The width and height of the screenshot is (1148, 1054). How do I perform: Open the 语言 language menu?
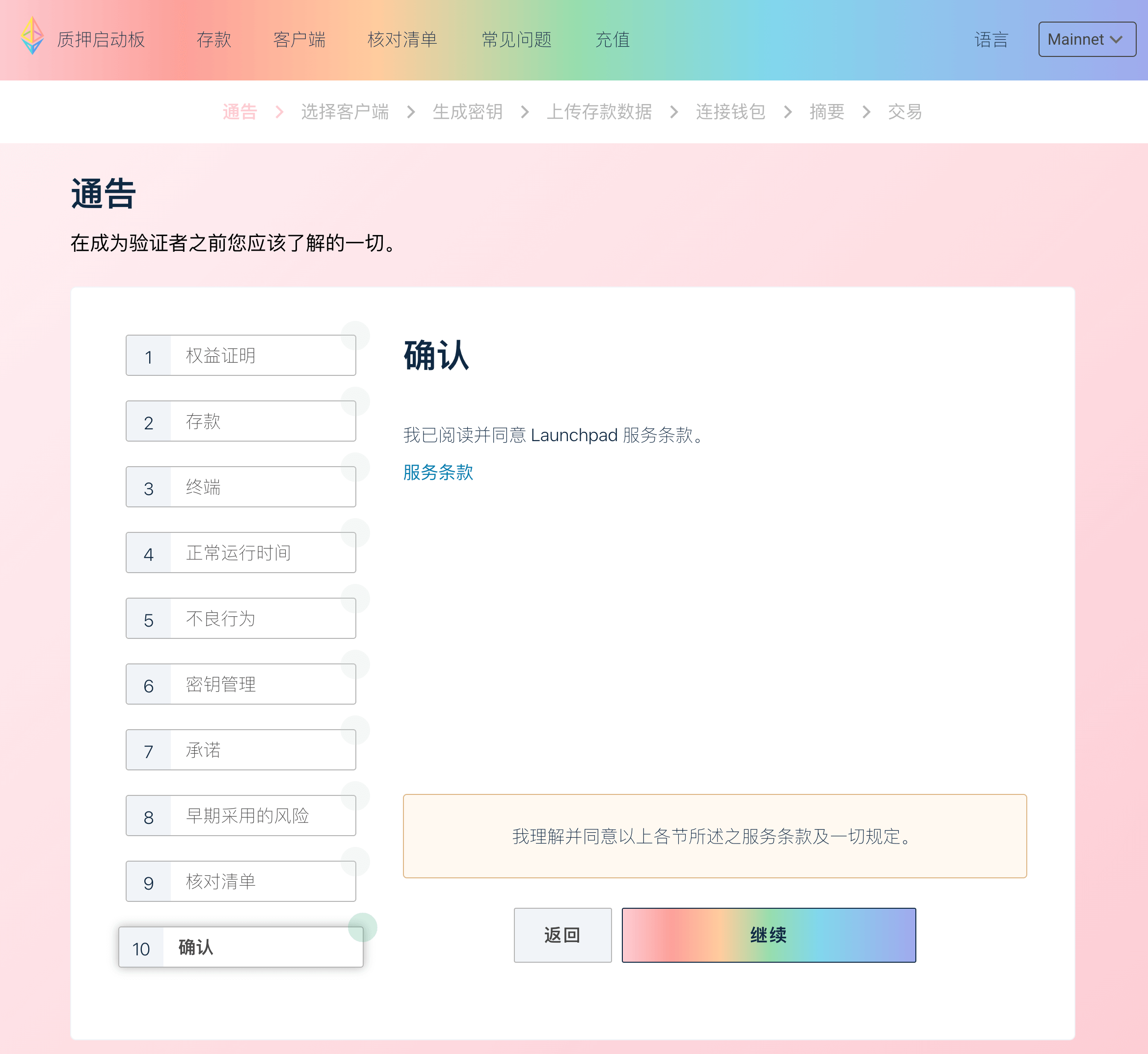click(x=991, y=39)
